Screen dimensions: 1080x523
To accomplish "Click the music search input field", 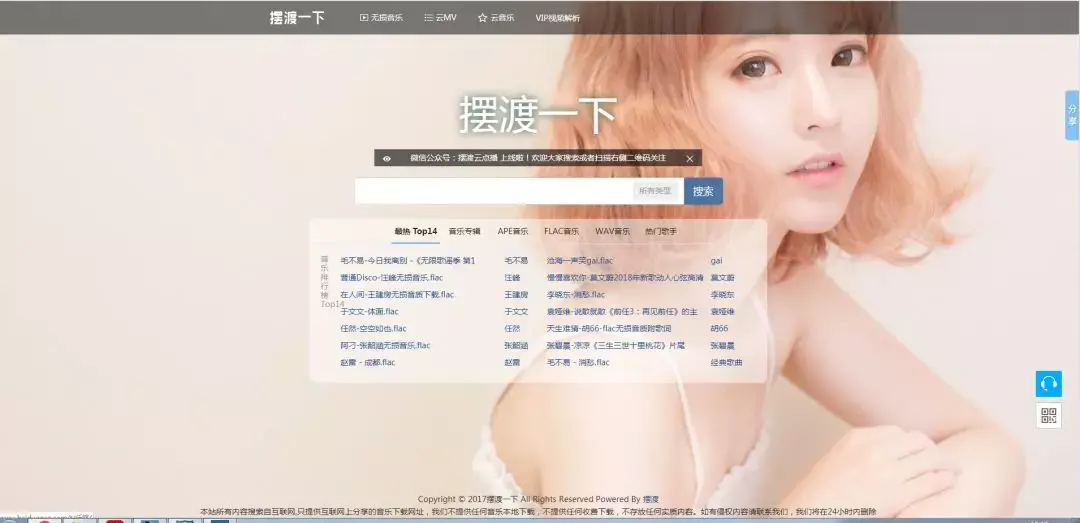I will pyautogui.click(x=493, y=191).
